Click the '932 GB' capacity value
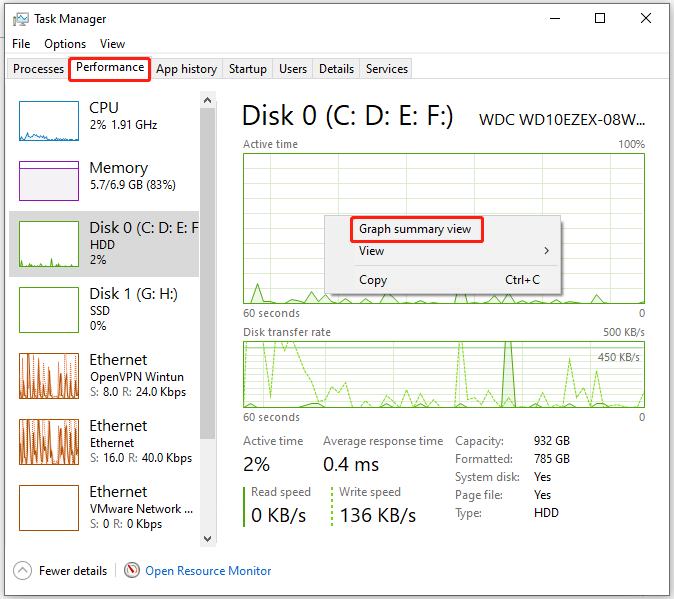Screen dimensions: 674x599 coord(551,440)
